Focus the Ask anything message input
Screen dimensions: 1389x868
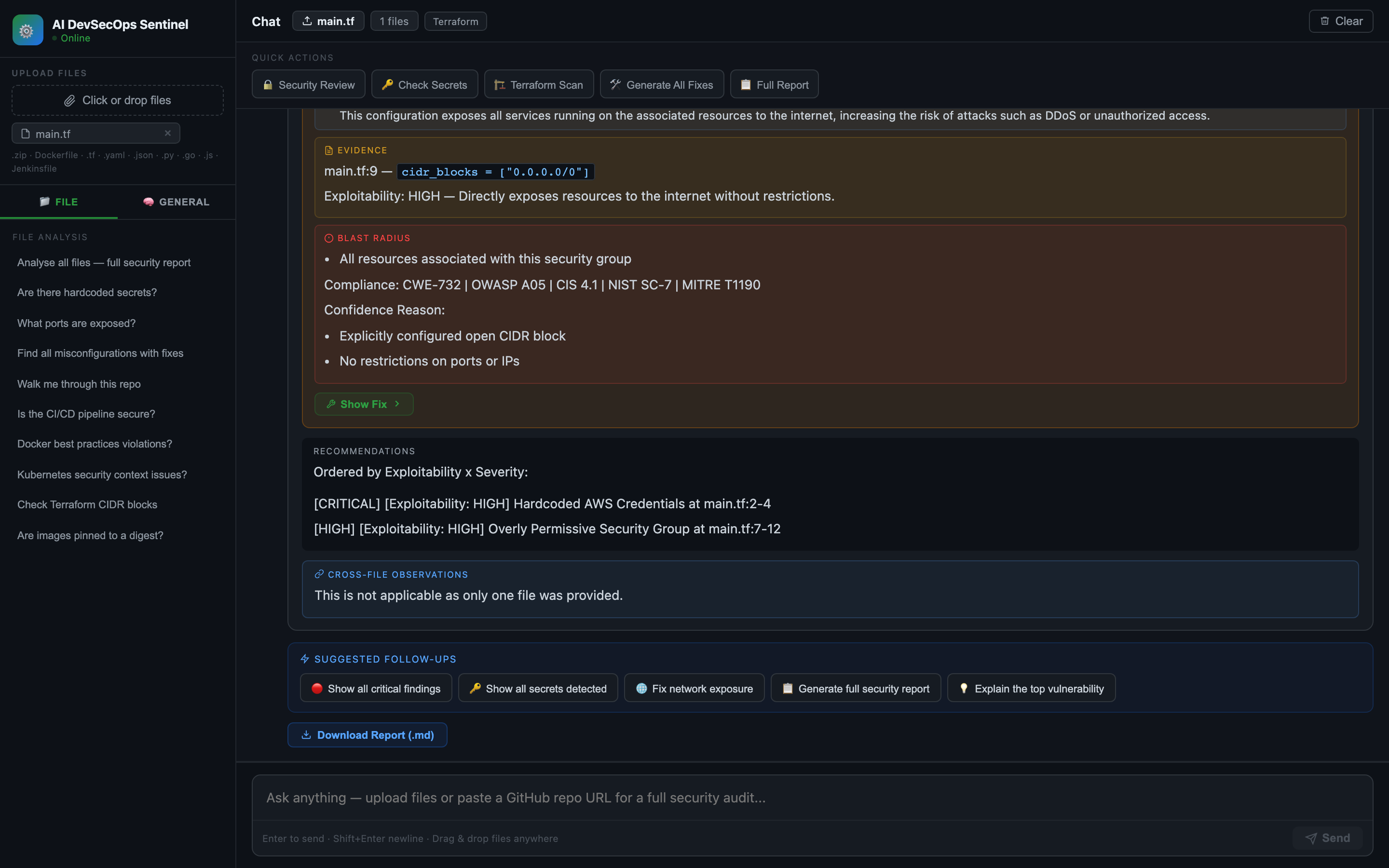tap(812, 798)
